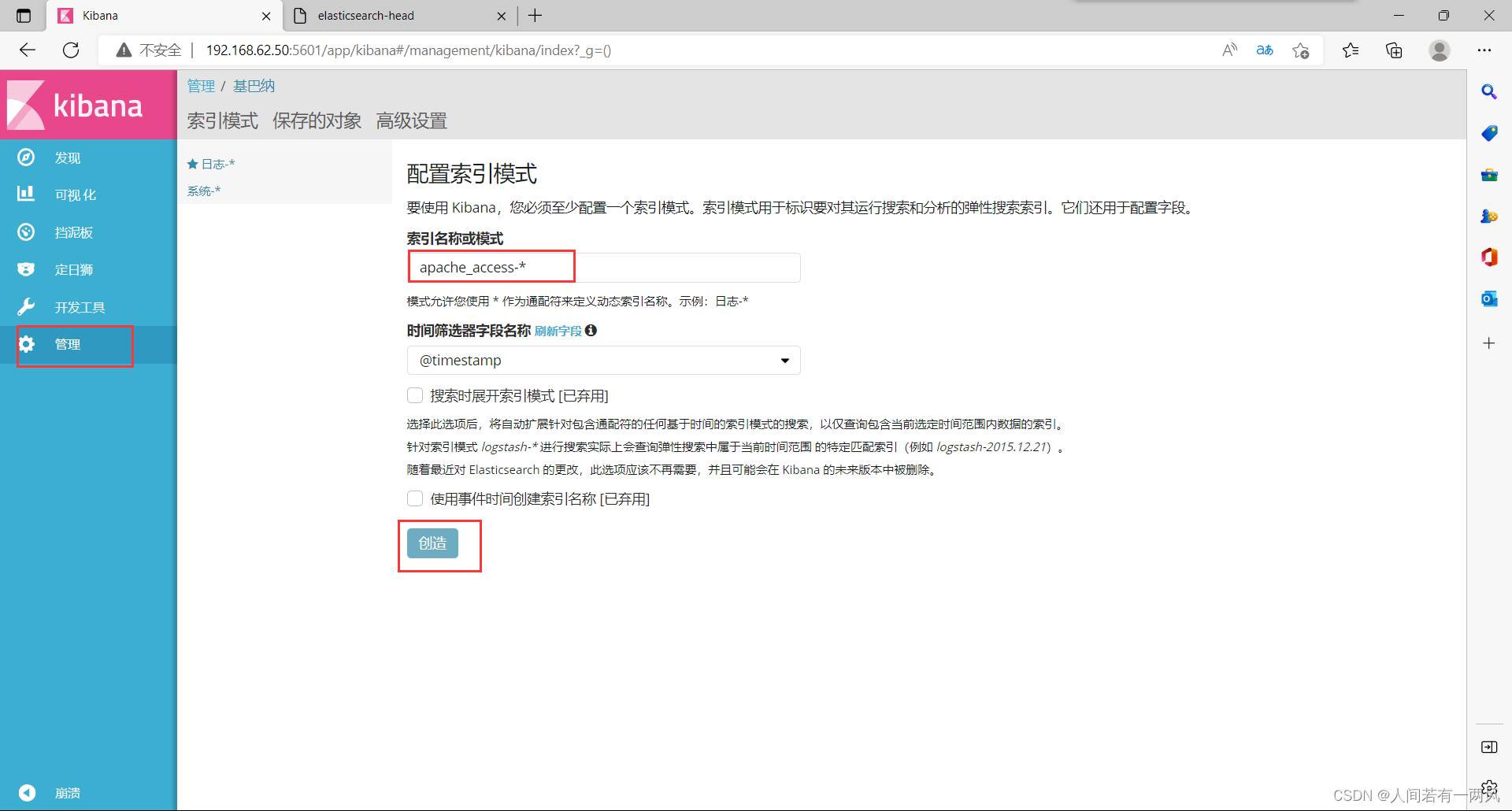Open the favorites list icon
Screen dimensions: 1512x811
pyautogui.click(x=1351, y=50)
